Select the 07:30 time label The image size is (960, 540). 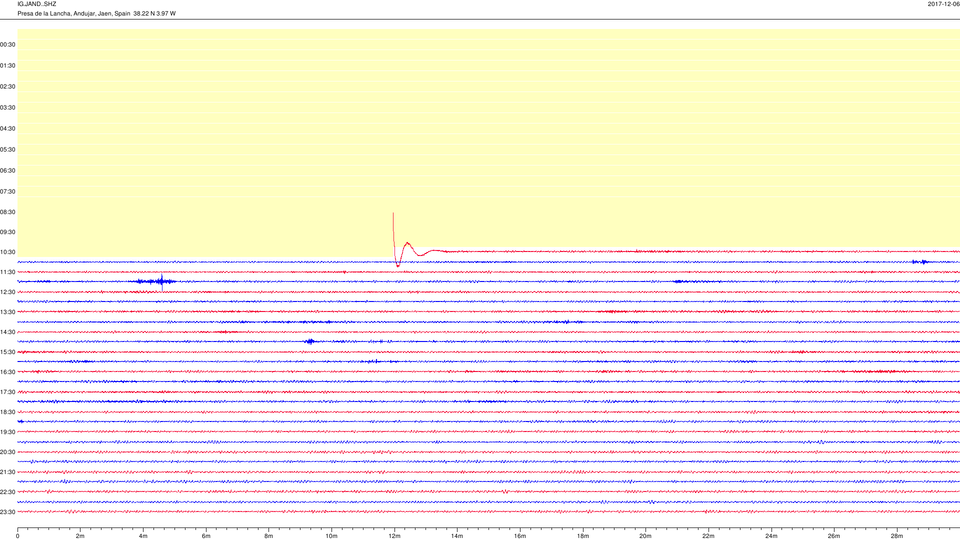tap(8, 191)
